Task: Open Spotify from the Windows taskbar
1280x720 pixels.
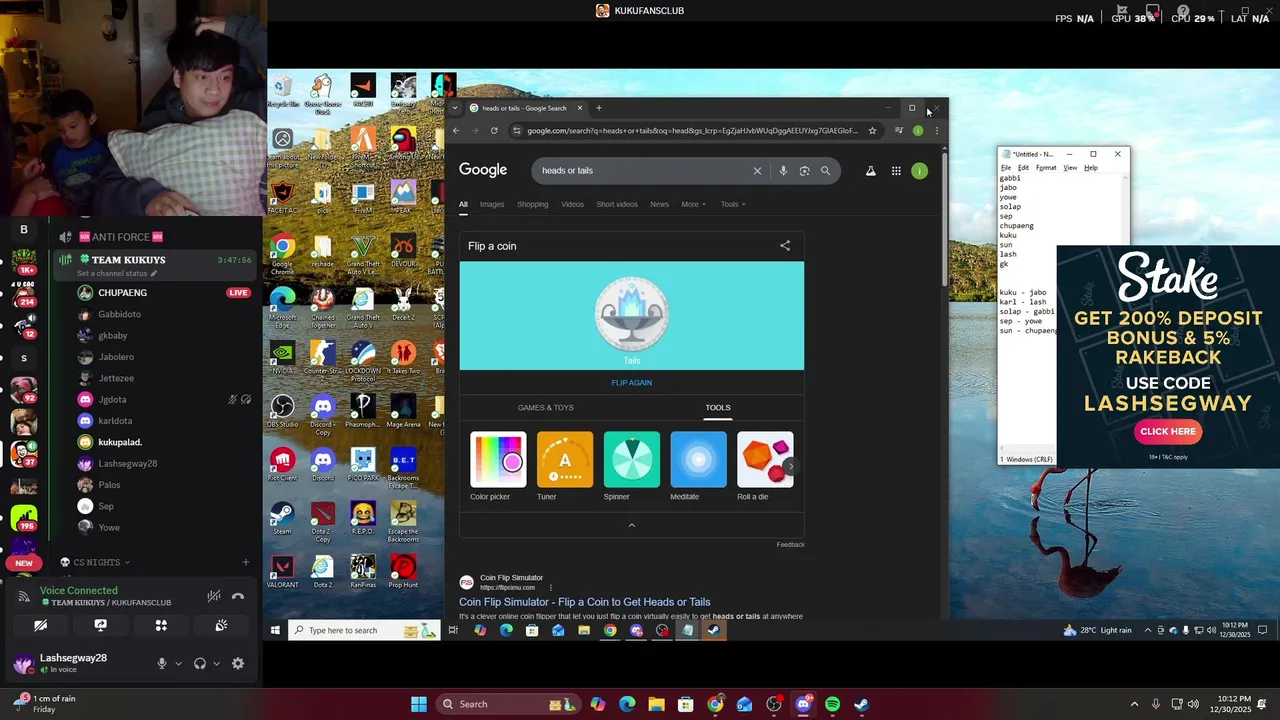Action: 832,704
